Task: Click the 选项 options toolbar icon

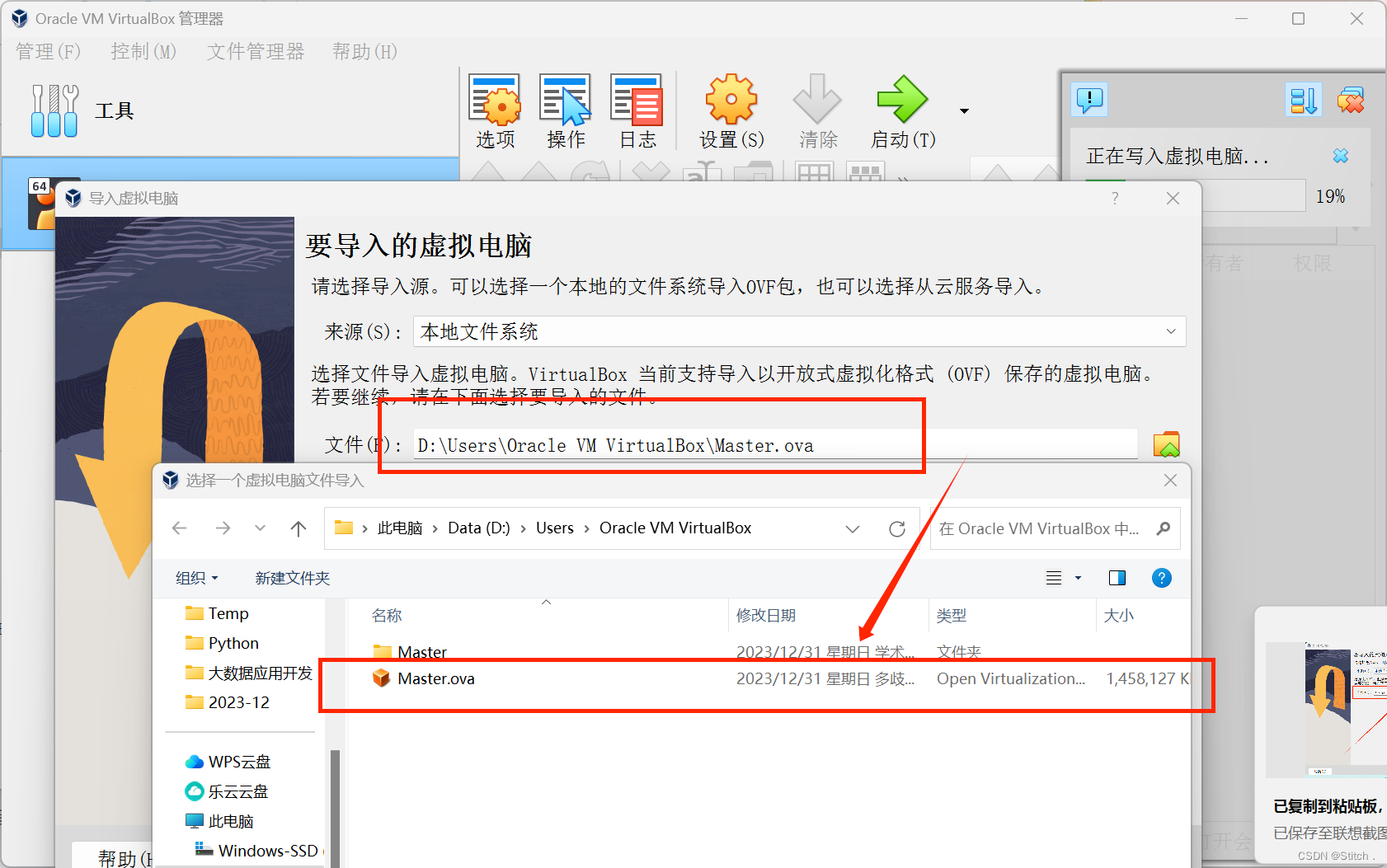Action: tap(495, 111)
